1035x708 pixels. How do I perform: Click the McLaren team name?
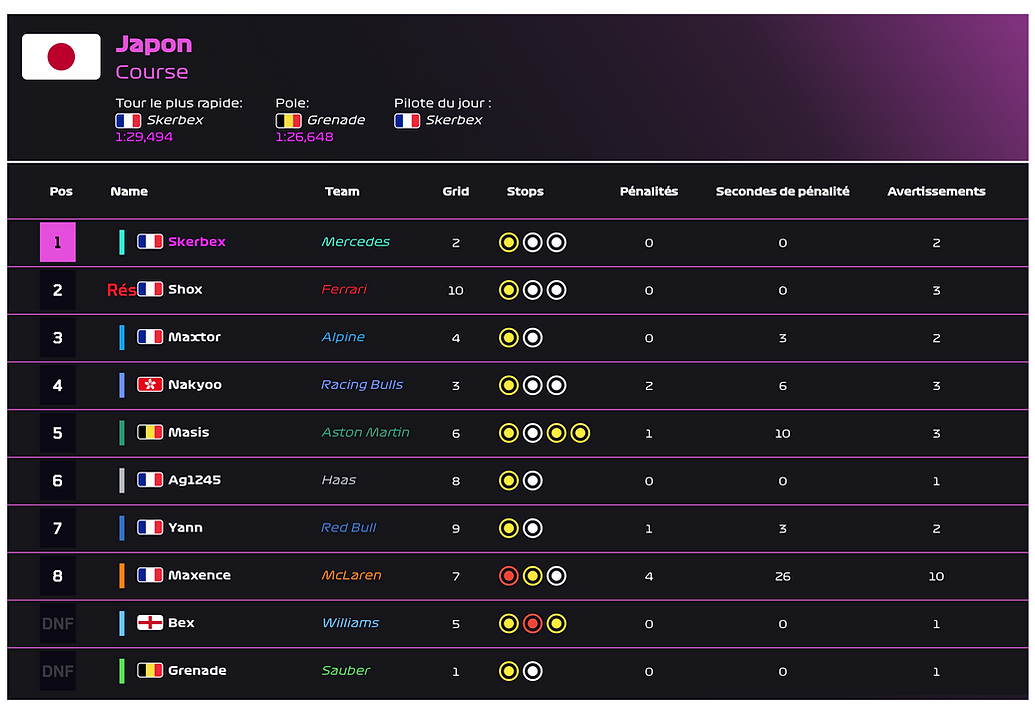[x=351, y=575]
